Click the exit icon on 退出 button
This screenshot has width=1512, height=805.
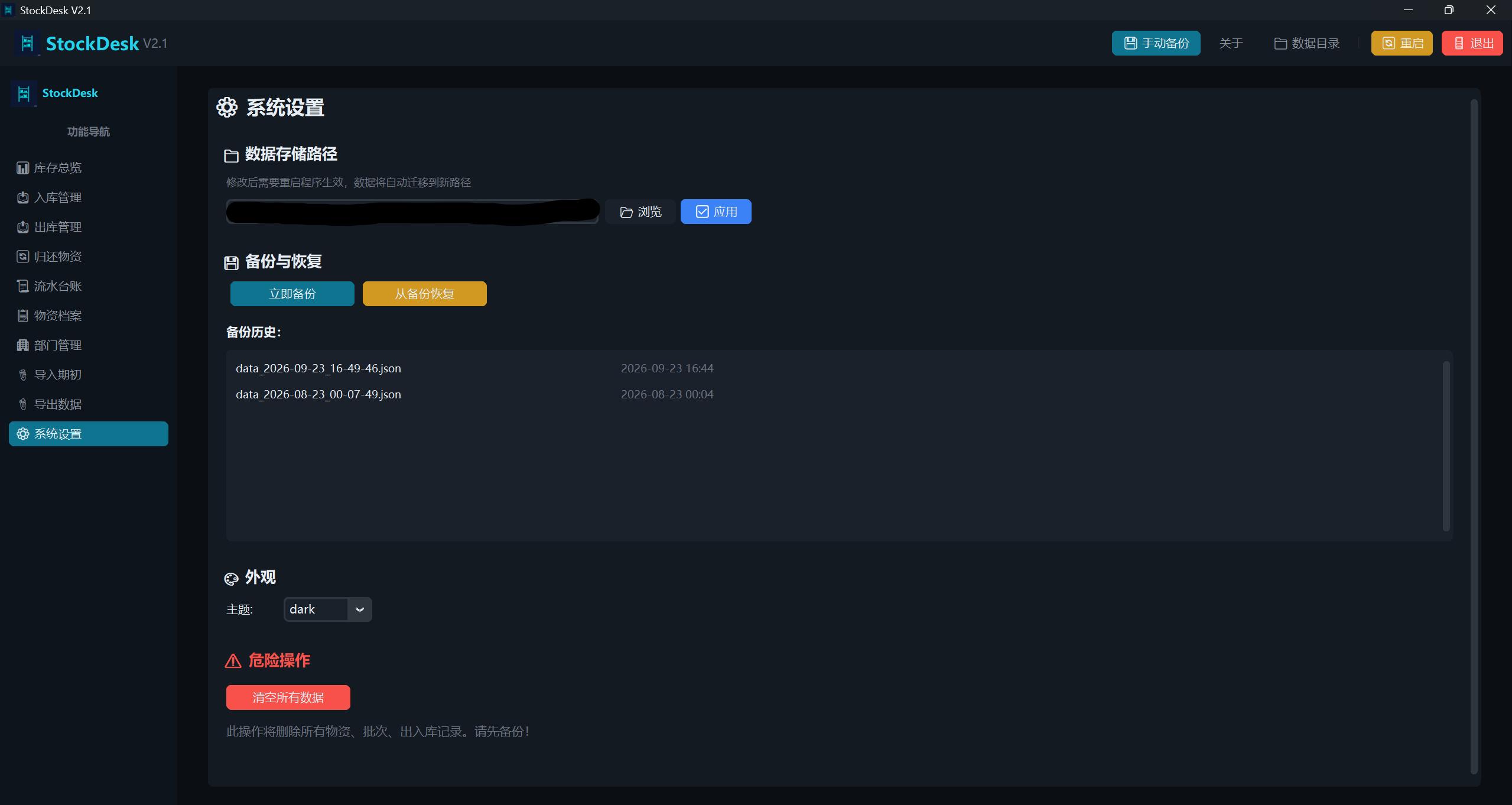[1459, 43]
